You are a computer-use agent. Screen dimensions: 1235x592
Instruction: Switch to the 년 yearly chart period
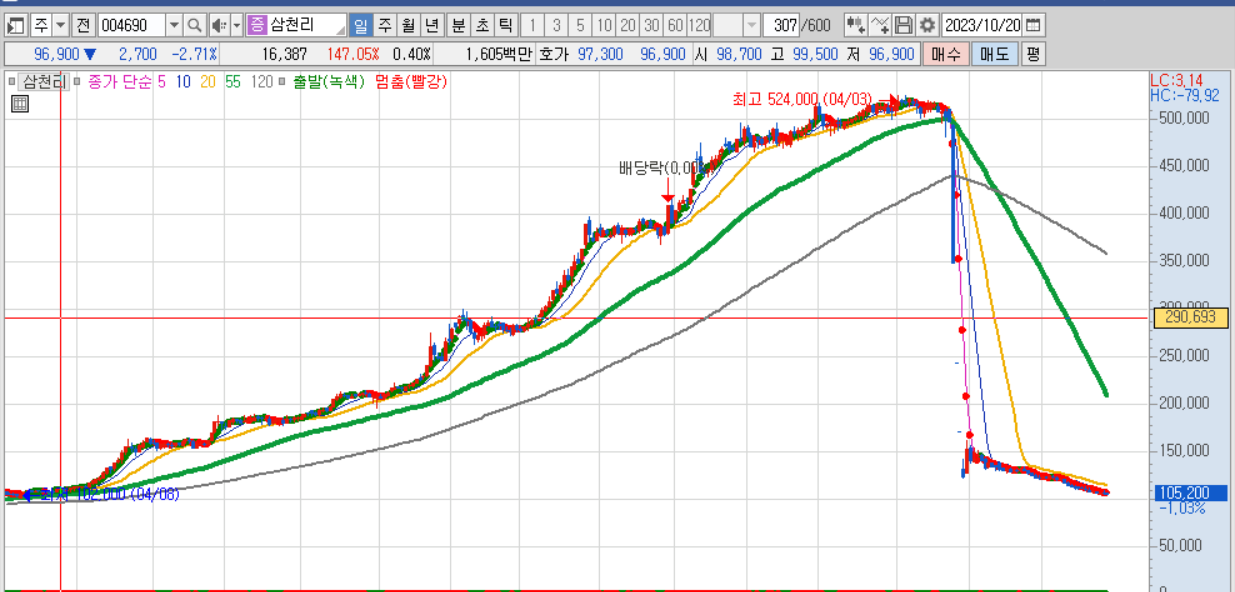[431, 25]
